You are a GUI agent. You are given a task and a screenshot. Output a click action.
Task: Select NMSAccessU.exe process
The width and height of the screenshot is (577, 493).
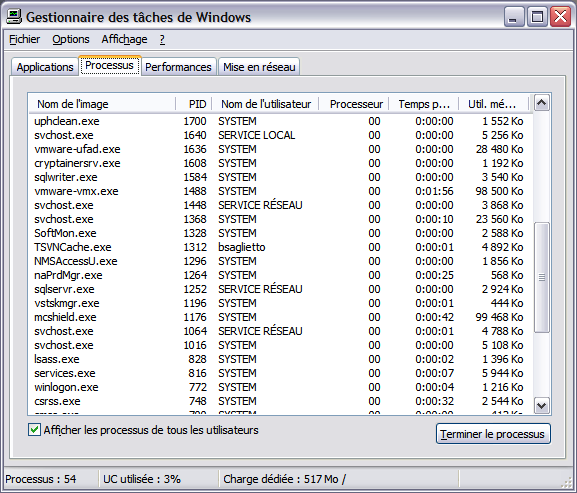(x=280, y=261)
